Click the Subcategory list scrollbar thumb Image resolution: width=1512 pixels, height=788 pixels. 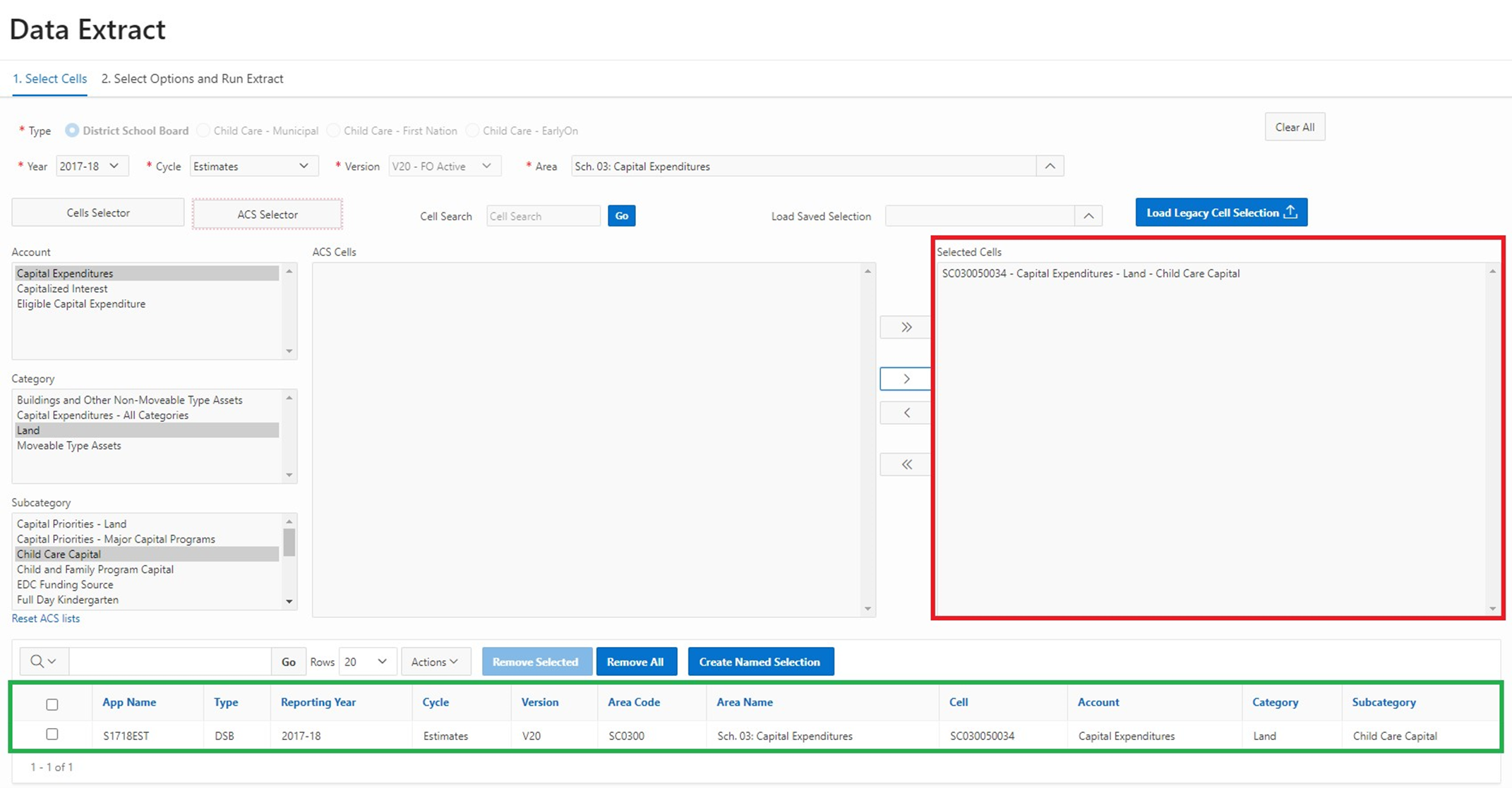[x=289, y=542]
